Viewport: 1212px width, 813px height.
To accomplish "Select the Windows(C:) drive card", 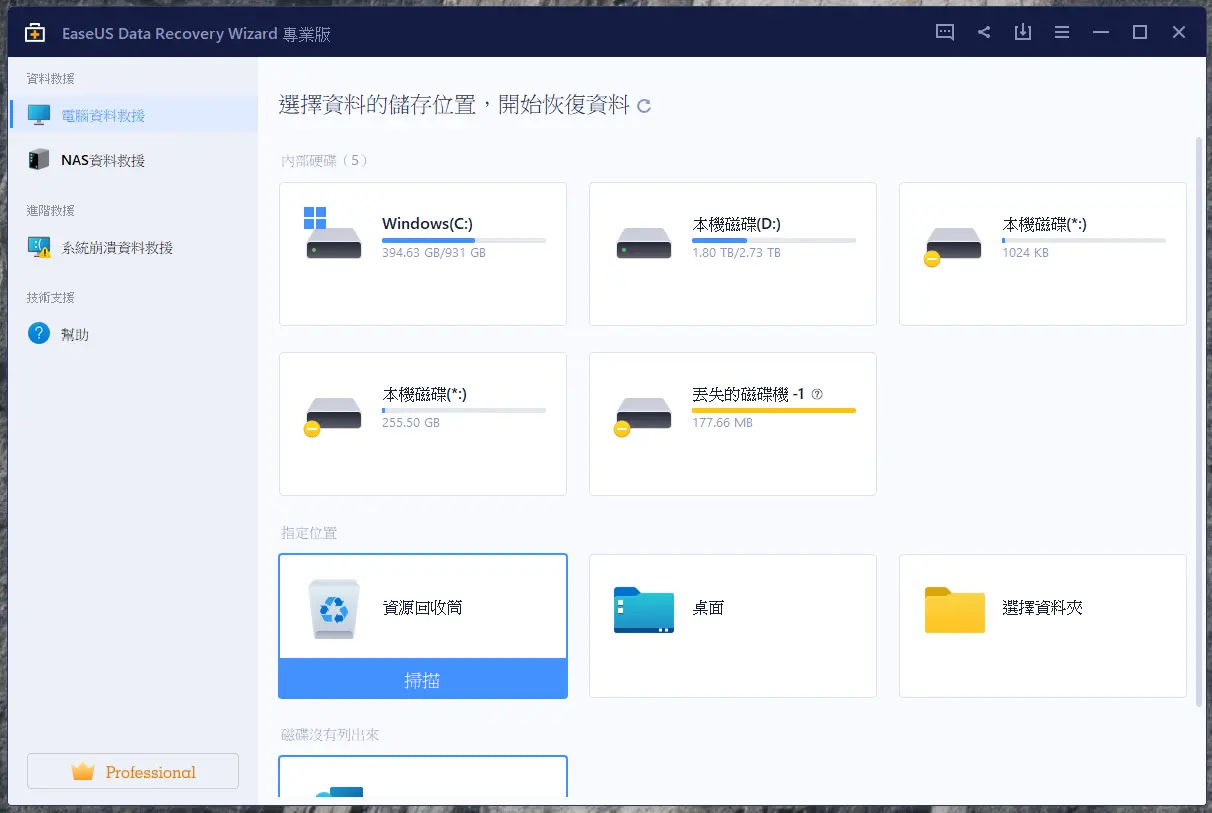I will (x=423, y=254).
